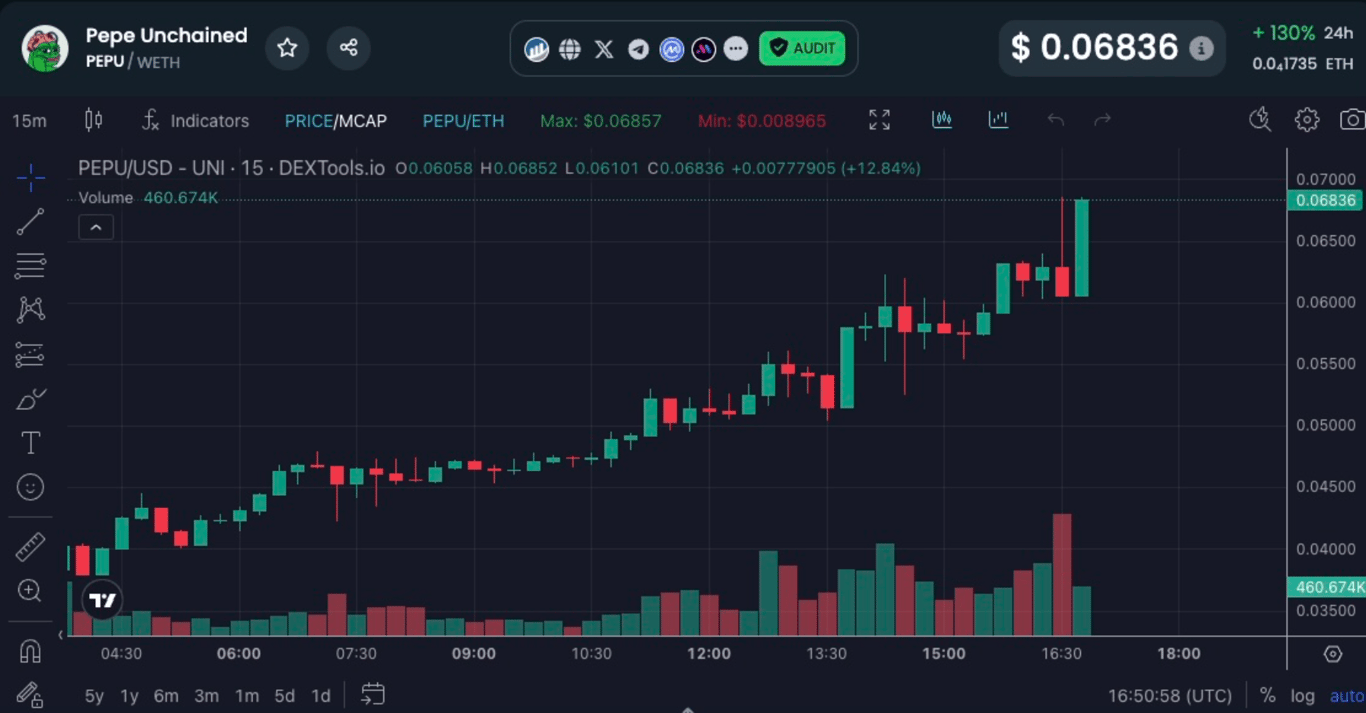This screenshot has width=1366, height=713.
Task: Switch chart to PRICE mode
Action: [x=308, y=121]
